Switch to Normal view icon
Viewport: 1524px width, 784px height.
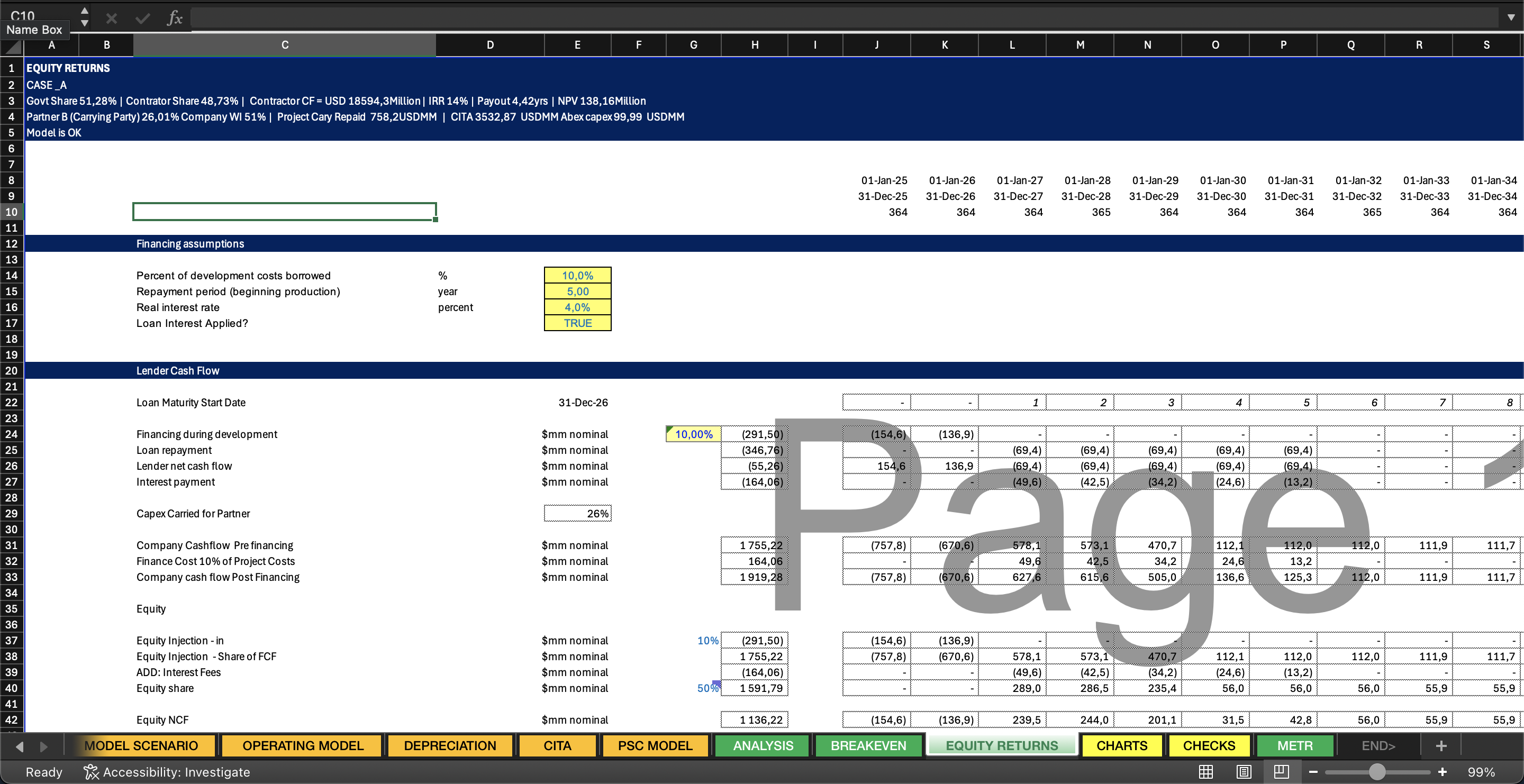click(1206, 772)
